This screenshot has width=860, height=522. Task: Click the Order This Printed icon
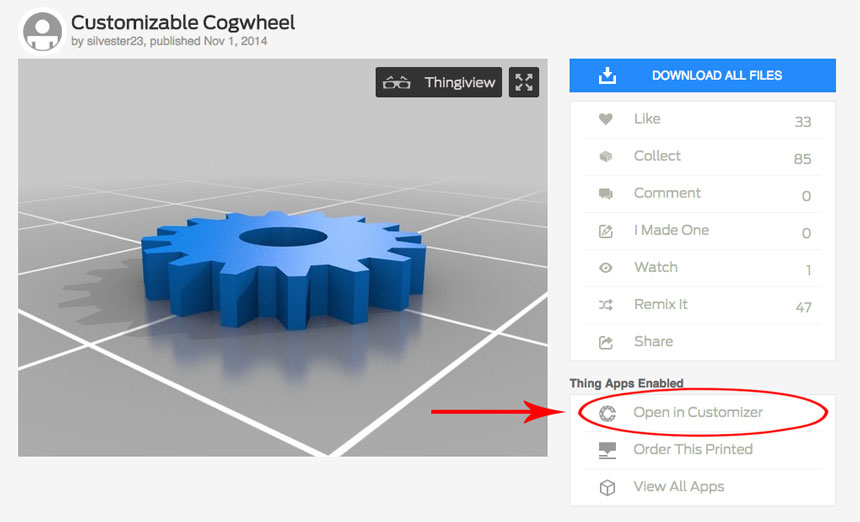coord(606,450)
